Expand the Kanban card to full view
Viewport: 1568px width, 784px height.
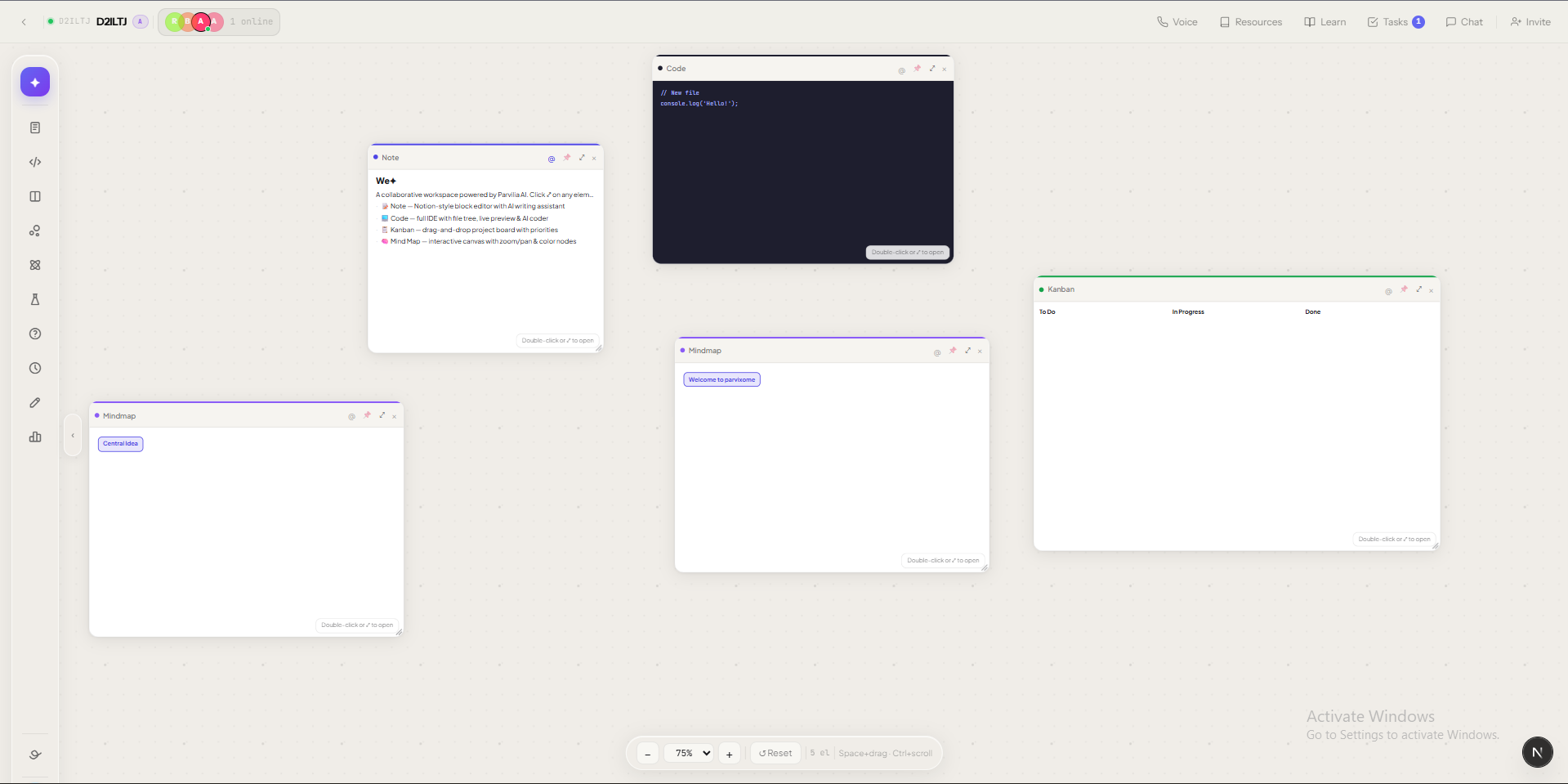point(1418,289)
